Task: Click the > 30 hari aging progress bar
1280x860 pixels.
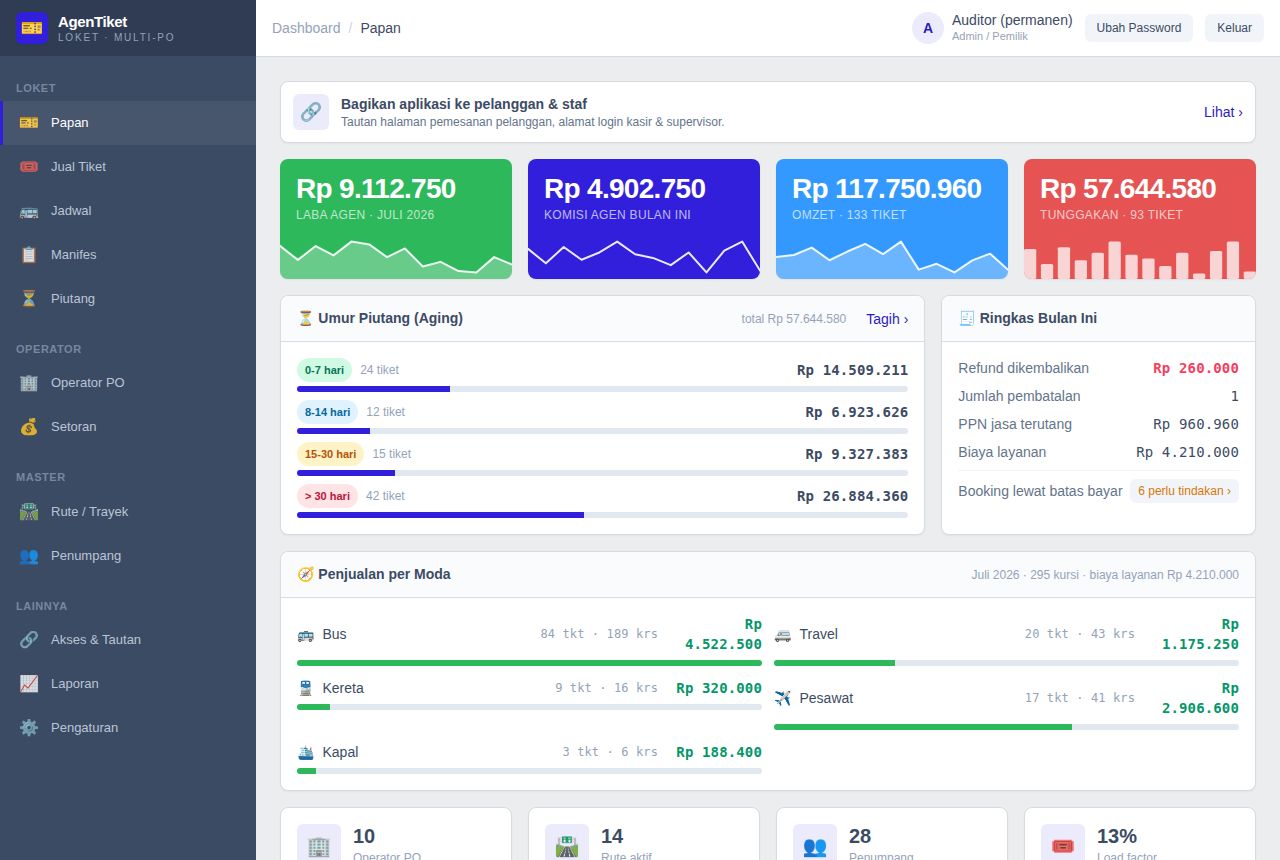Action: click(x=602, y=514)
